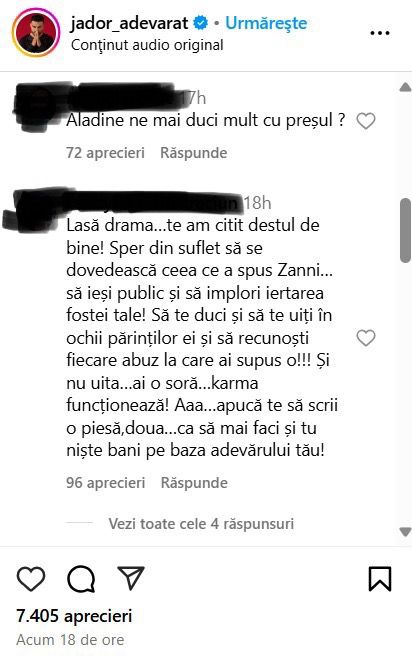View likes on '72 aprecieri' comment count
The height and width of the screenshot is (659, 412).
point(105,153)
